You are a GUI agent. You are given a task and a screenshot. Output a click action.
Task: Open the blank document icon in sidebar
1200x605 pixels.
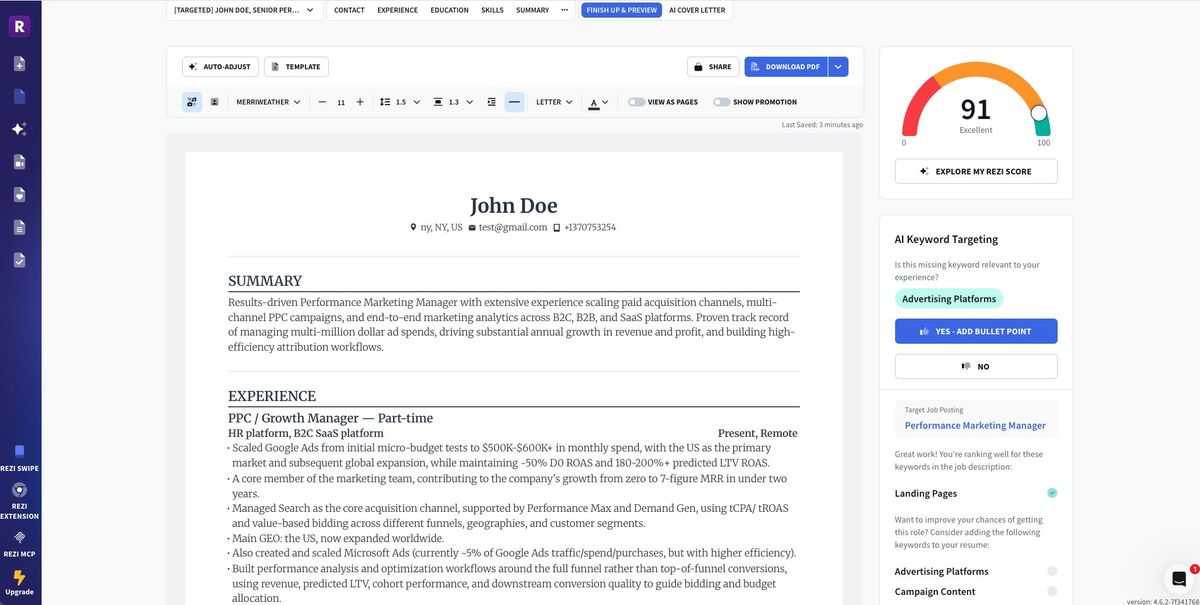[19, 97]
